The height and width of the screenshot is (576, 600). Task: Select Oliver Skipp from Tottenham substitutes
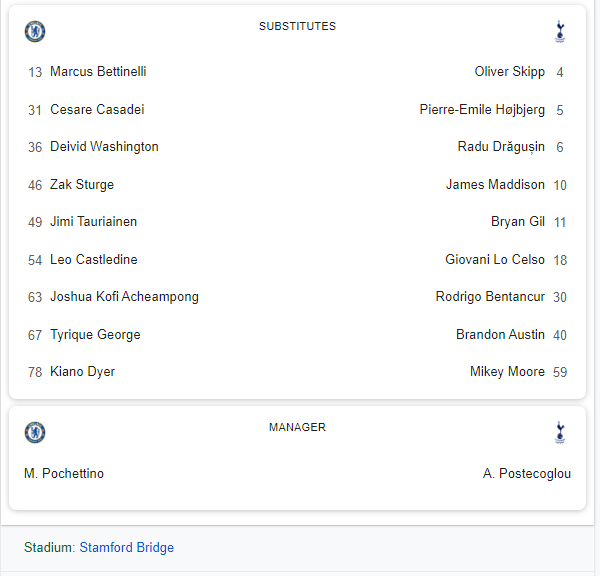(510, 72)
